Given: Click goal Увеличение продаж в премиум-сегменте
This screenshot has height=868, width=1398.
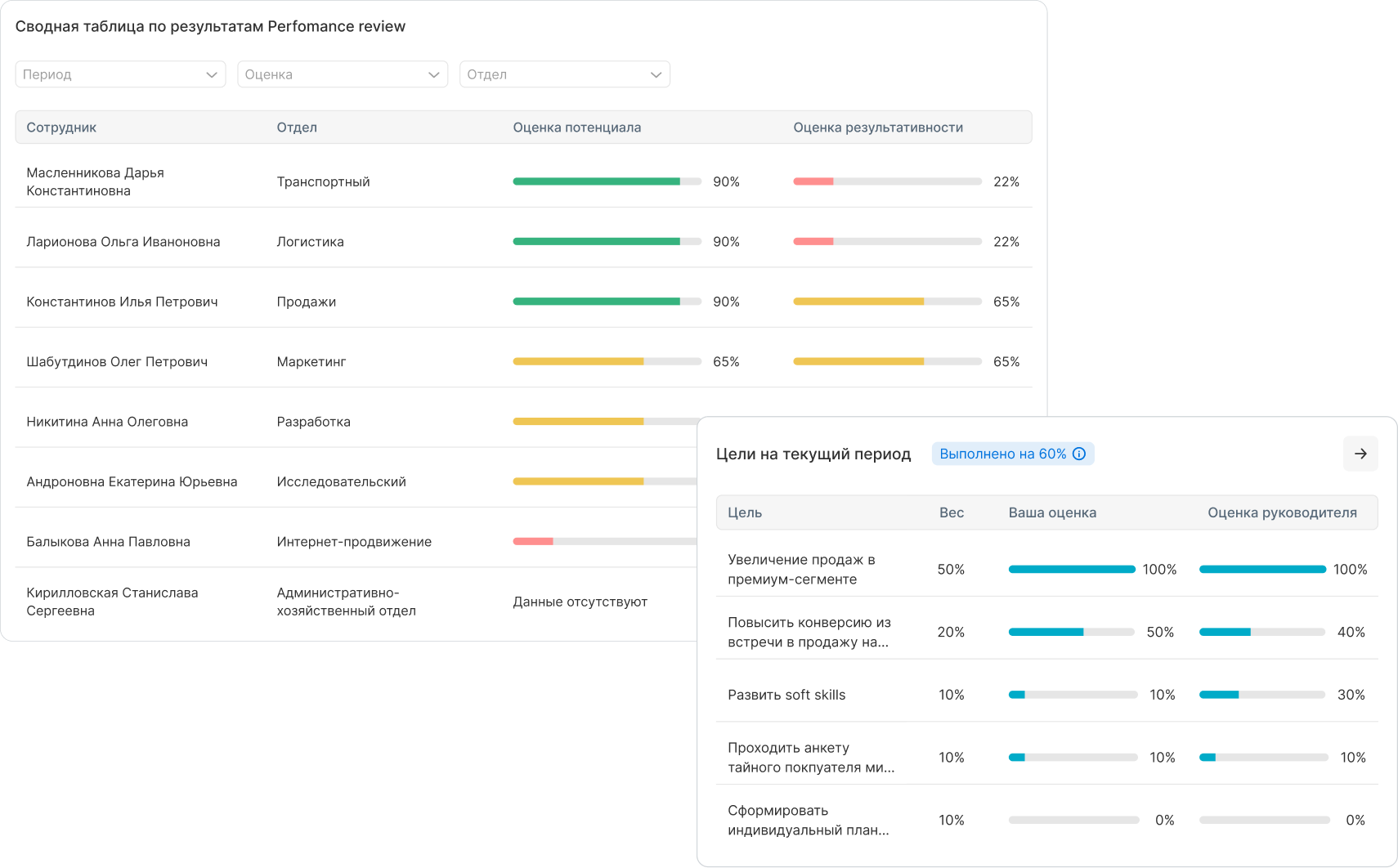Looking at the screenshot, I should [x=801, y=569].
